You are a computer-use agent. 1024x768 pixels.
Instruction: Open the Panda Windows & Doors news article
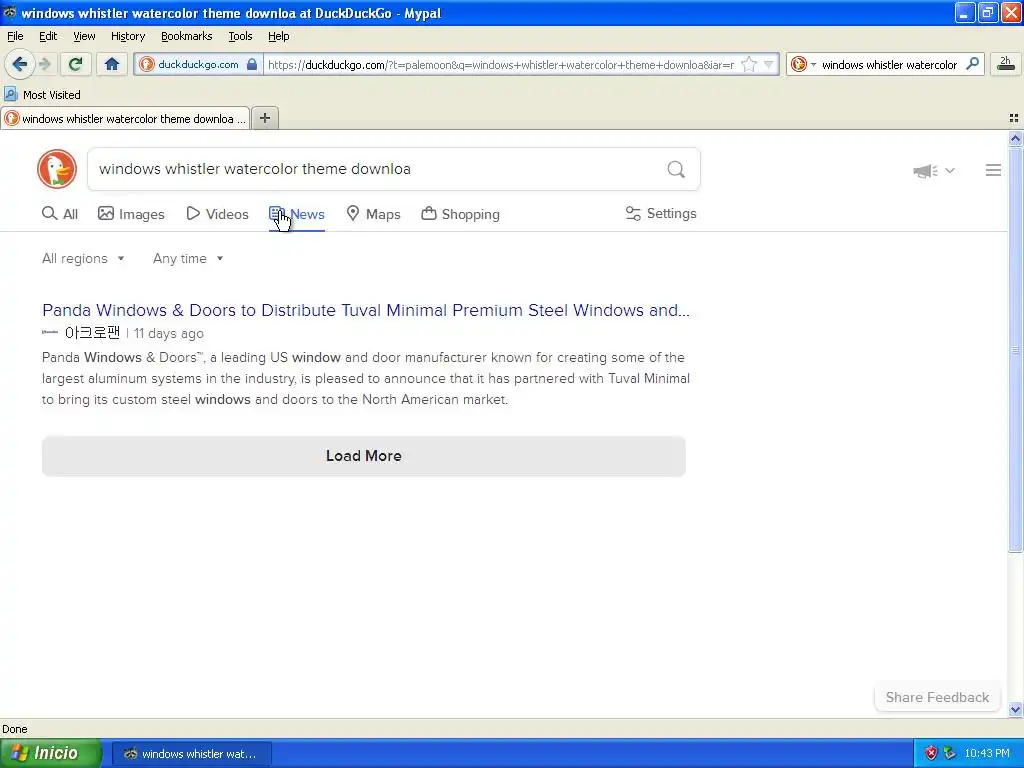point(366,310)
